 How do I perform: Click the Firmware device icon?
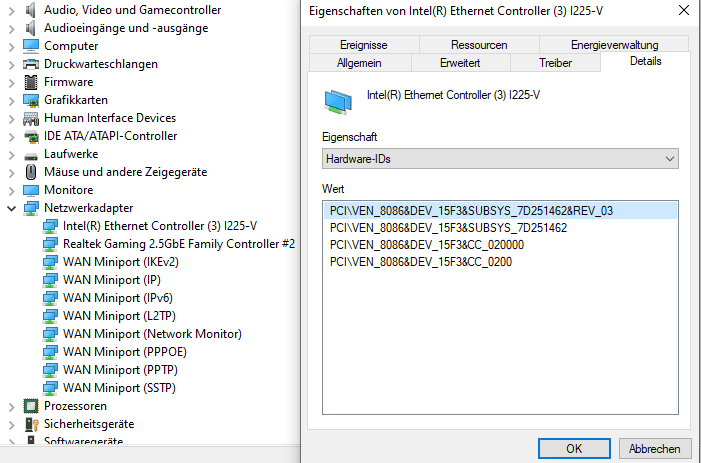click(31, 82)
